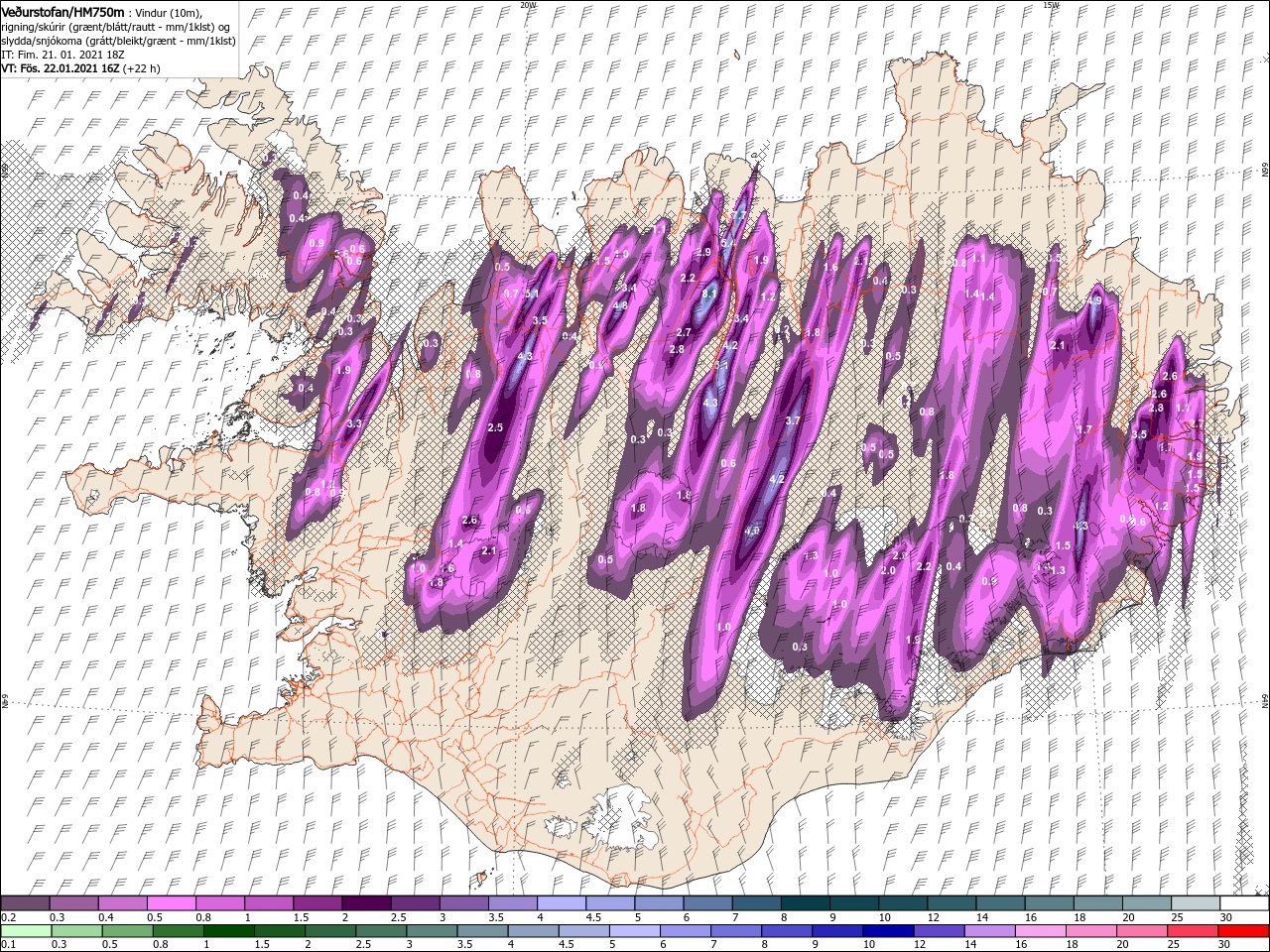Pick top-row white swatch starting at 30
The width and height of the screenshot is (1270, 952).
coord(1244,903)
